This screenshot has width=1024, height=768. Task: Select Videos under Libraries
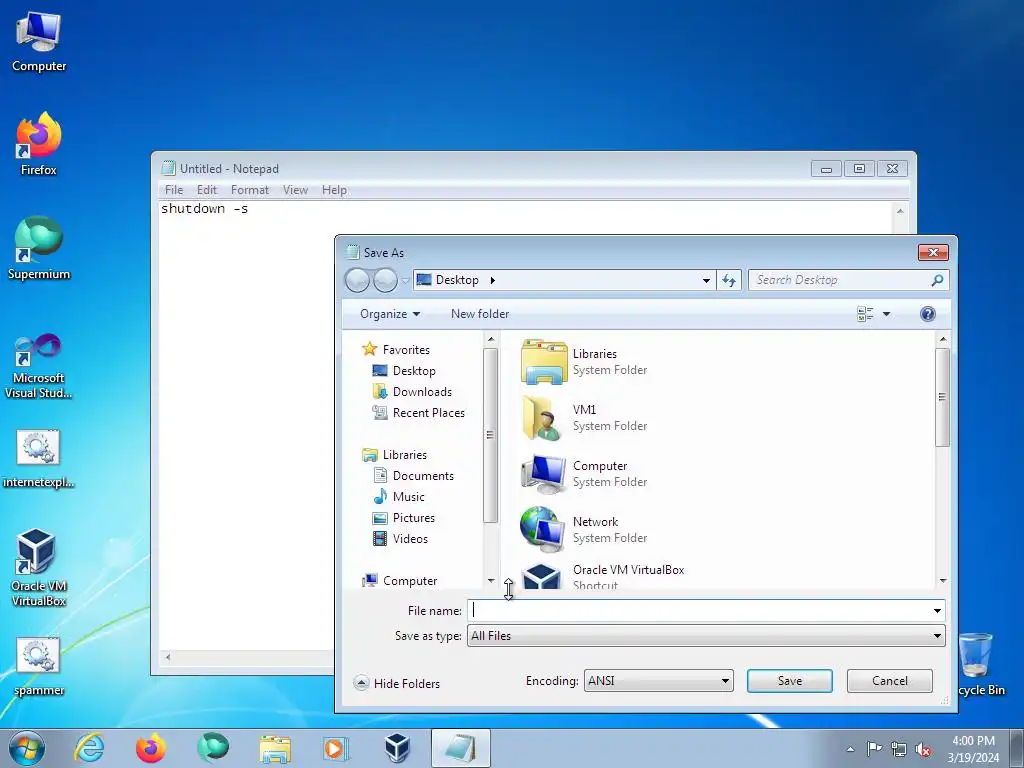point(400,539)
